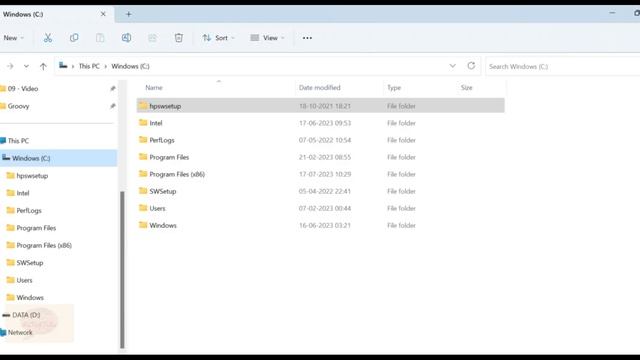Open Program Files in navigation tree
This screenshot has width=640, height=360.
[36, 228]
